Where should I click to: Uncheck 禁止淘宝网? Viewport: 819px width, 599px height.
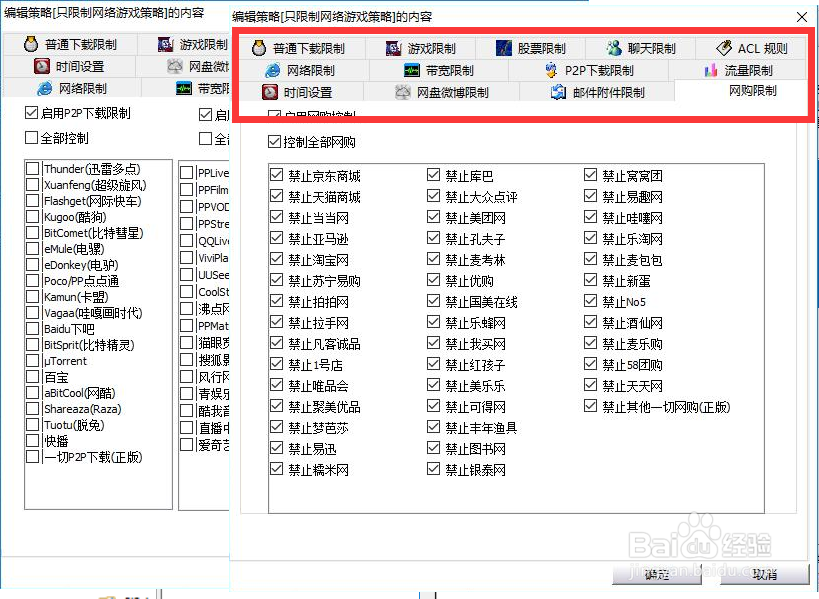[x=276, y=259]
